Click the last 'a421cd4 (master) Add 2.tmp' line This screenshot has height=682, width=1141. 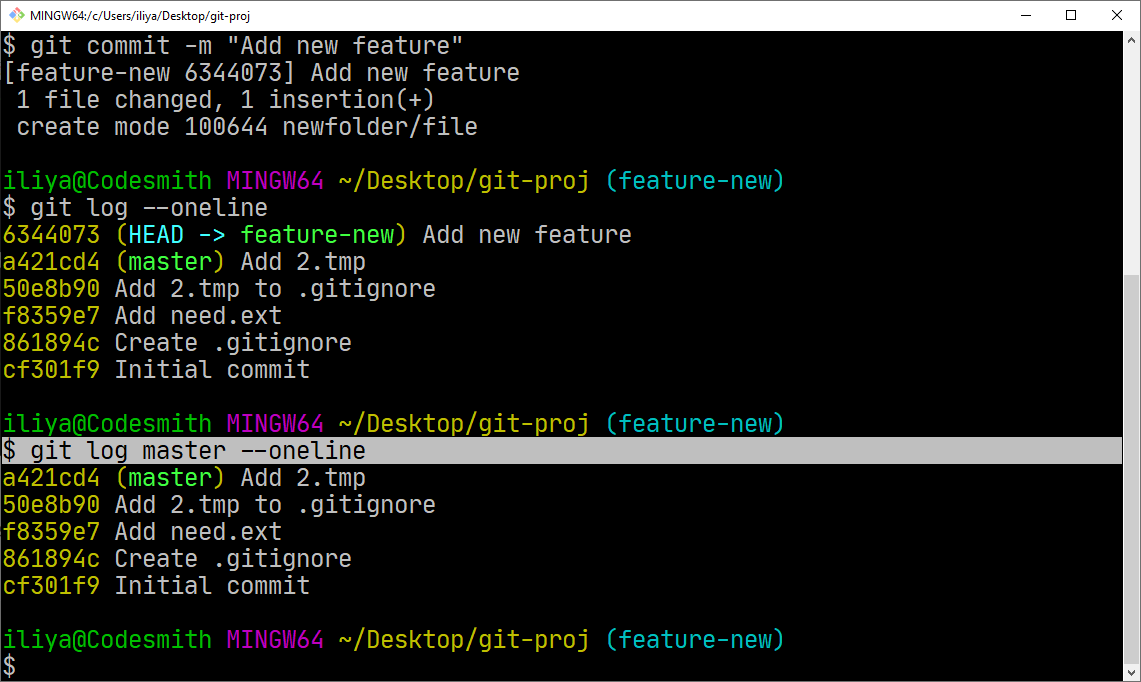[x=184, y=477]
